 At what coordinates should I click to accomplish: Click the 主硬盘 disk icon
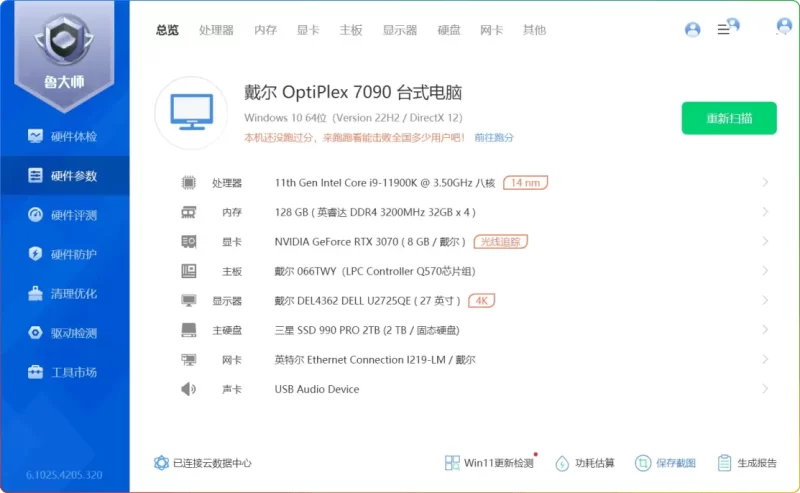click(x=188, y=330)
